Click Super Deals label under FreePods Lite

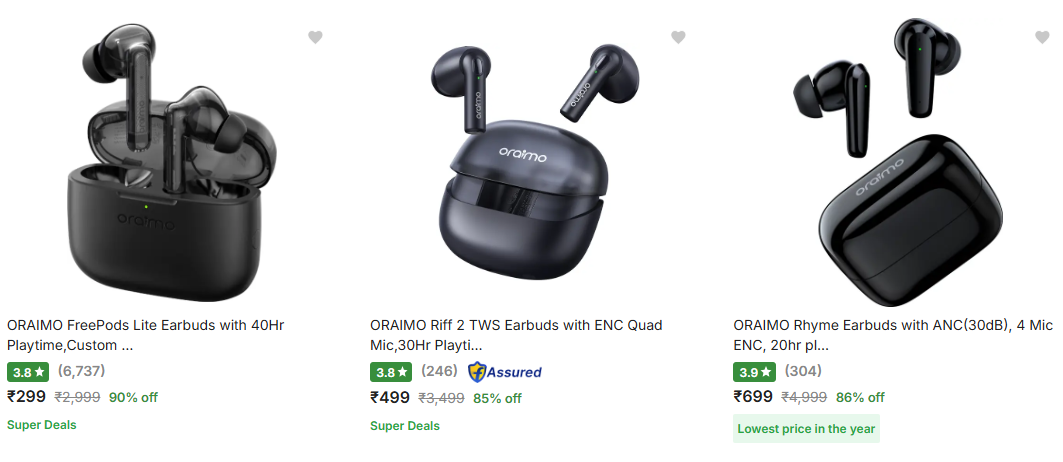pyautogui.click(x=42, y=425)
